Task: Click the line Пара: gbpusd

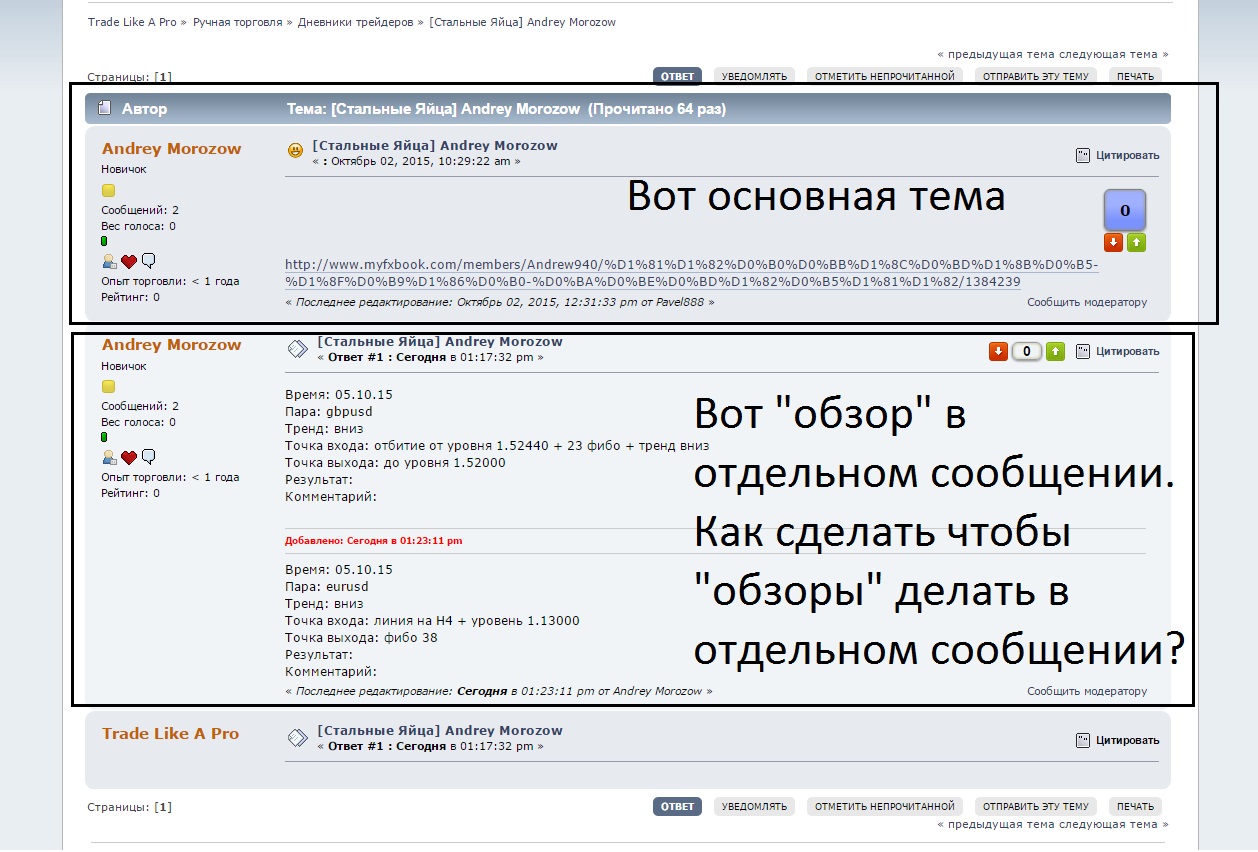Action: [328, 411]
